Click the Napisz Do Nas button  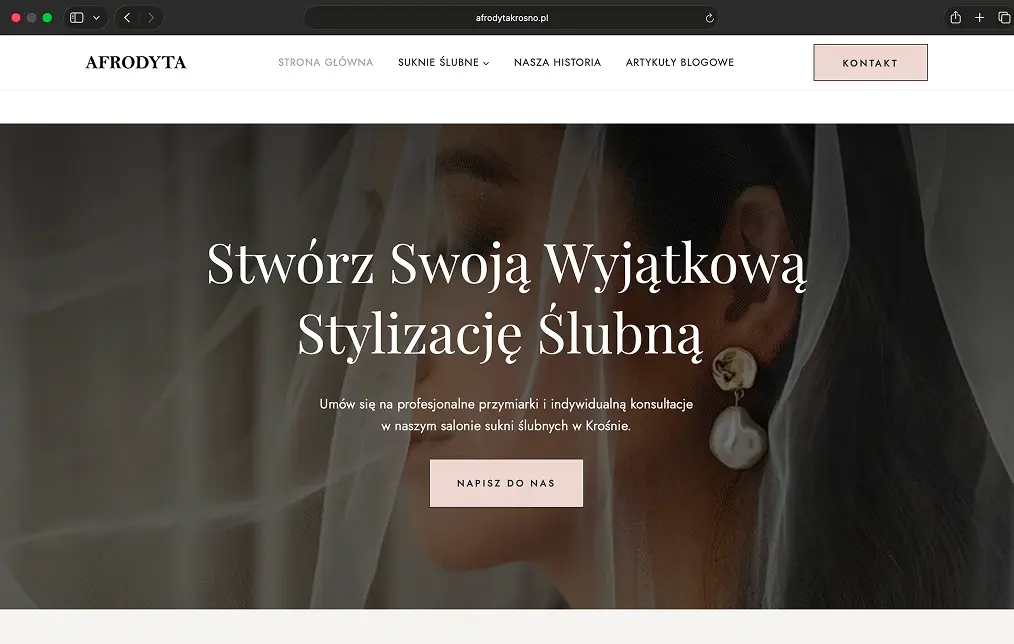click(506, 483)
